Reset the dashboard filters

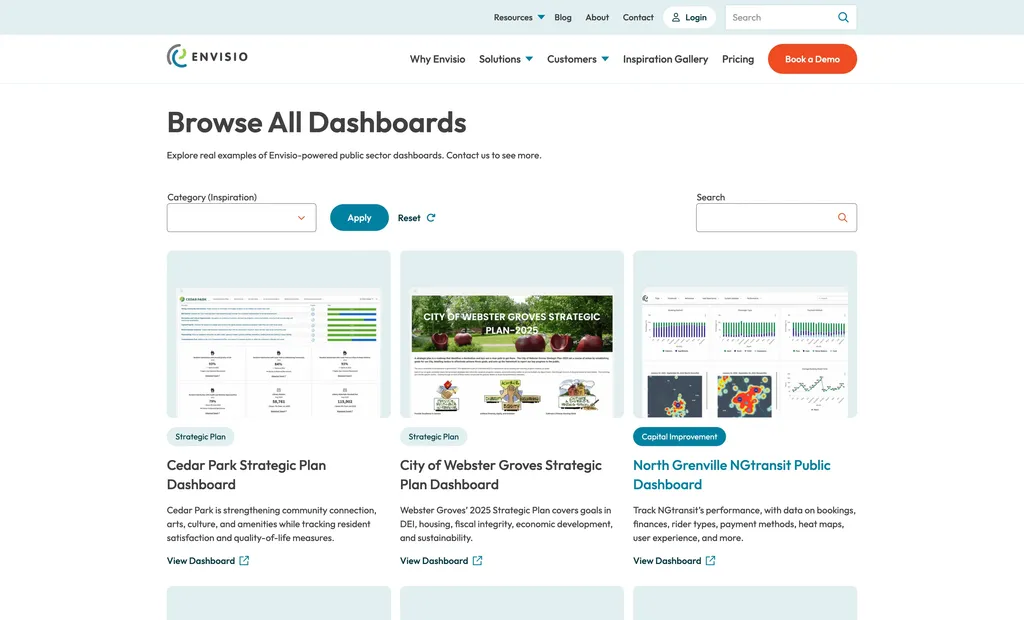pos(417,218)
